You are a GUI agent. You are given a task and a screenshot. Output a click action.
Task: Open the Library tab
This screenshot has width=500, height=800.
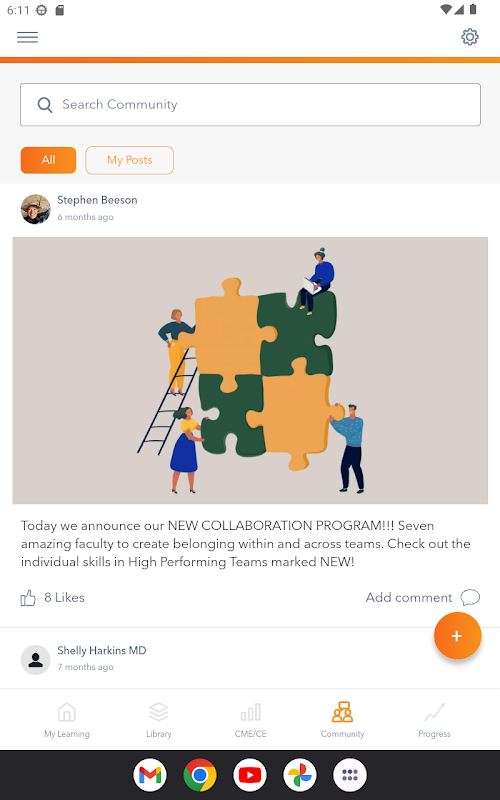click(159, 720)
